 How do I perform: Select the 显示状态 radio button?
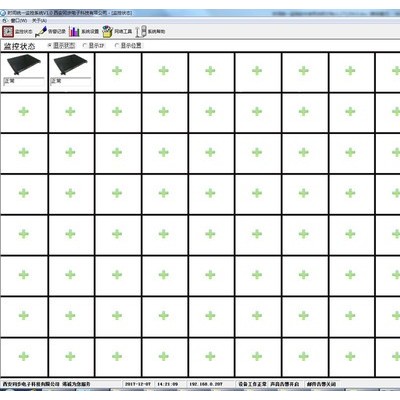[x=49, y=45]
